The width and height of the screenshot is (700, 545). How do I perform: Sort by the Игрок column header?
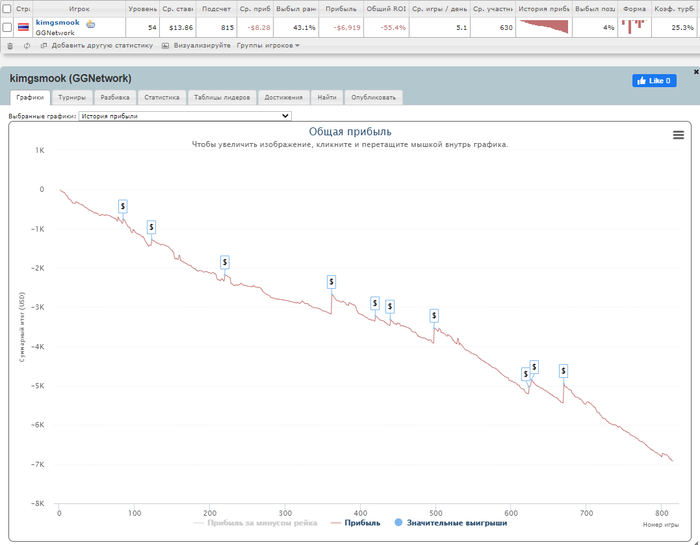coord(79,8)
